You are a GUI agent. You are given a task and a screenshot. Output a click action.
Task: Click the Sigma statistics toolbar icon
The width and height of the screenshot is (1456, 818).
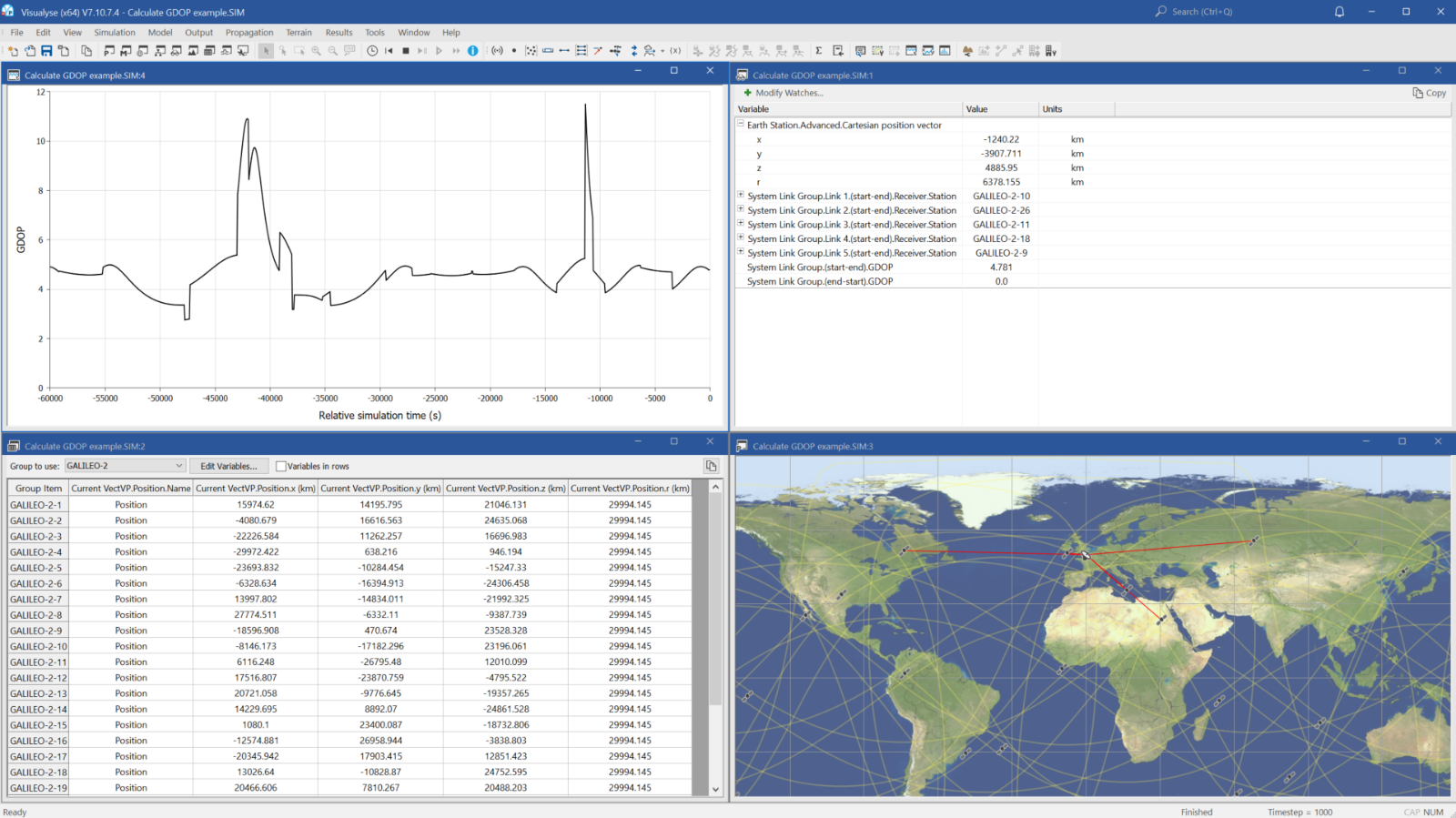pyautogui.click(x=818, y=51)
